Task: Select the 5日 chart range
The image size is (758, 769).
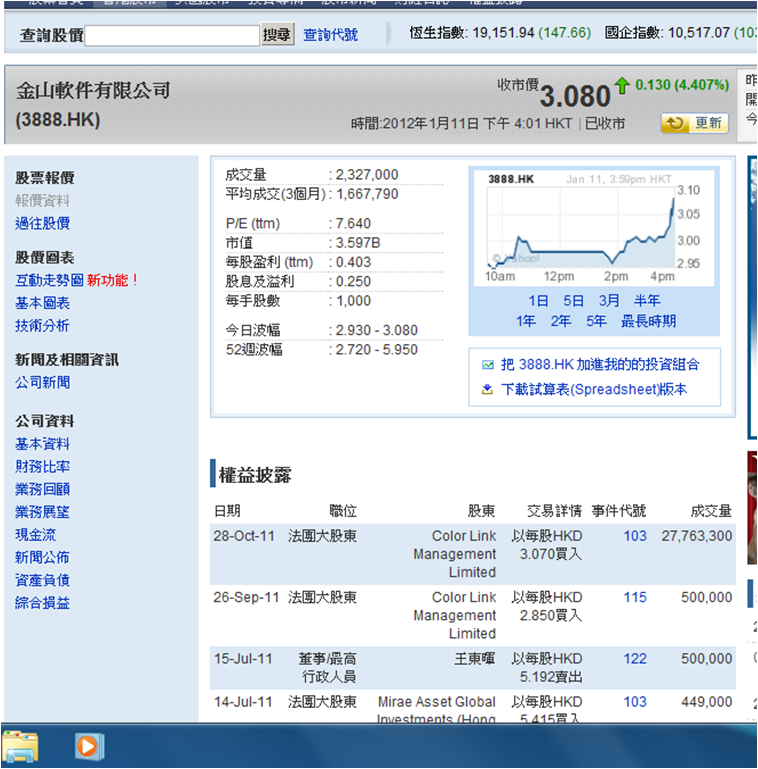Action: click(573, 301)
